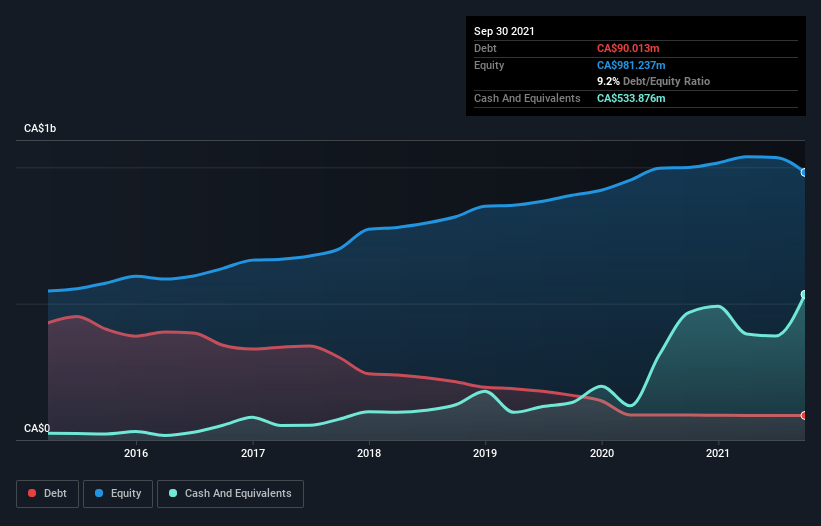Click the Sep 30 2021 tooltip date
This screenshot has width=821, height=526.
click(504, 31)
